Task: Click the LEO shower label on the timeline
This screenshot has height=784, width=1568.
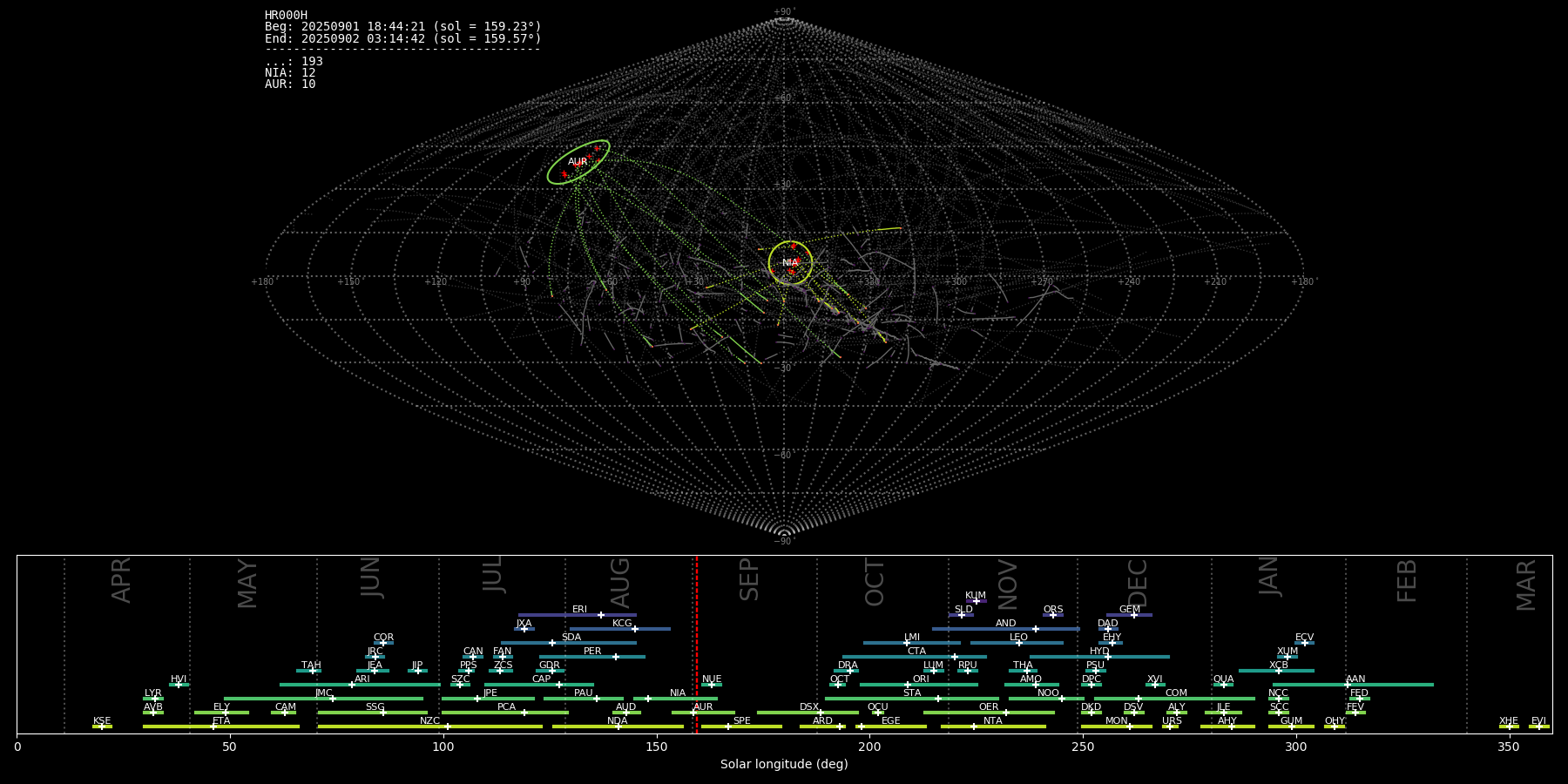Action: [x=1019, y=637]
